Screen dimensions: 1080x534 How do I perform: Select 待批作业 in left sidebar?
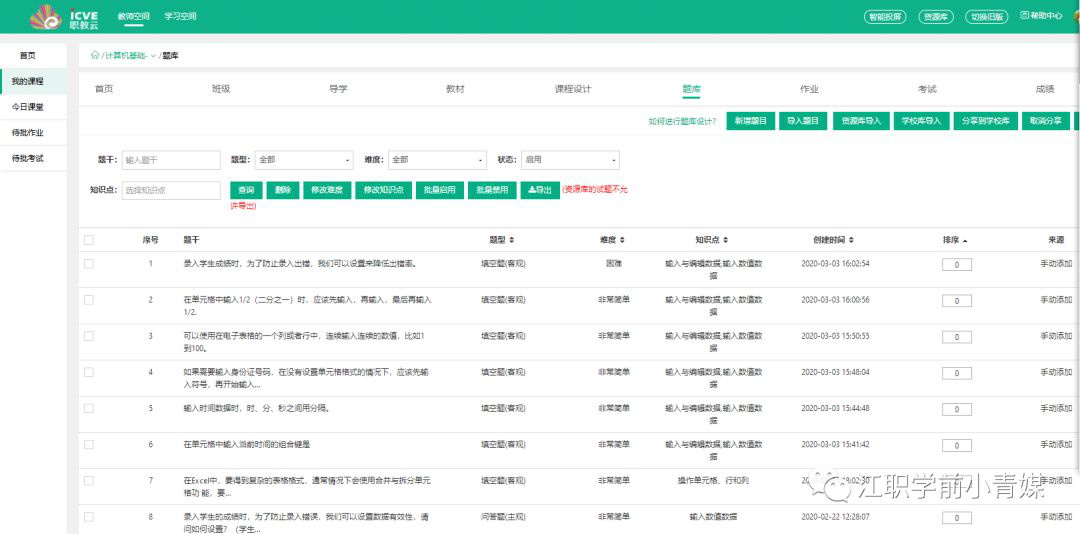click(x=34, y=133)
